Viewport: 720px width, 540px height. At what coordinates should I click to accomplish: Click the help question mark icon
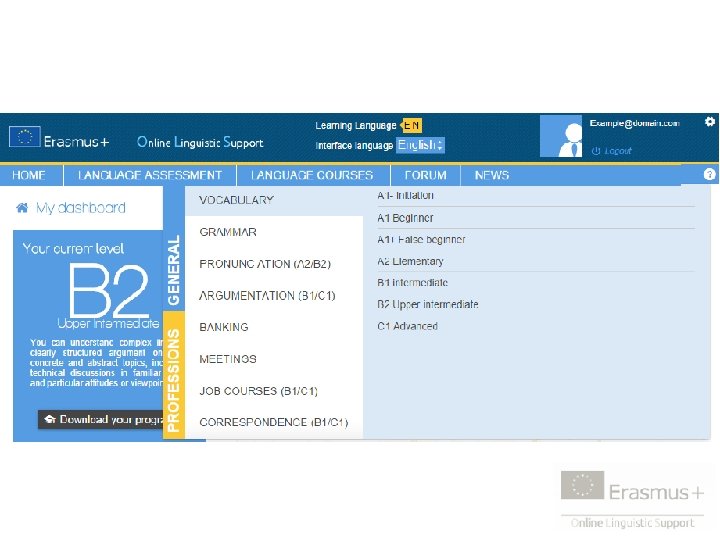709,174
